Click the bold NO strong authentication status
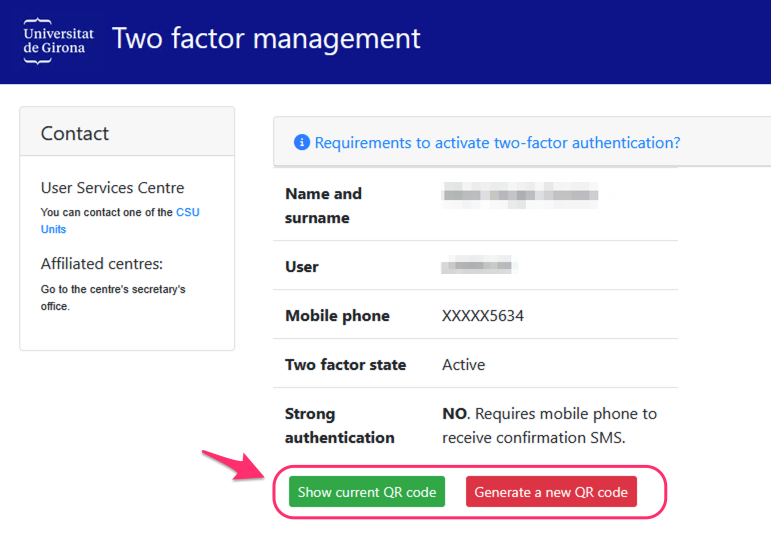This screenshot has height=545, width=771. pos(454,414)
